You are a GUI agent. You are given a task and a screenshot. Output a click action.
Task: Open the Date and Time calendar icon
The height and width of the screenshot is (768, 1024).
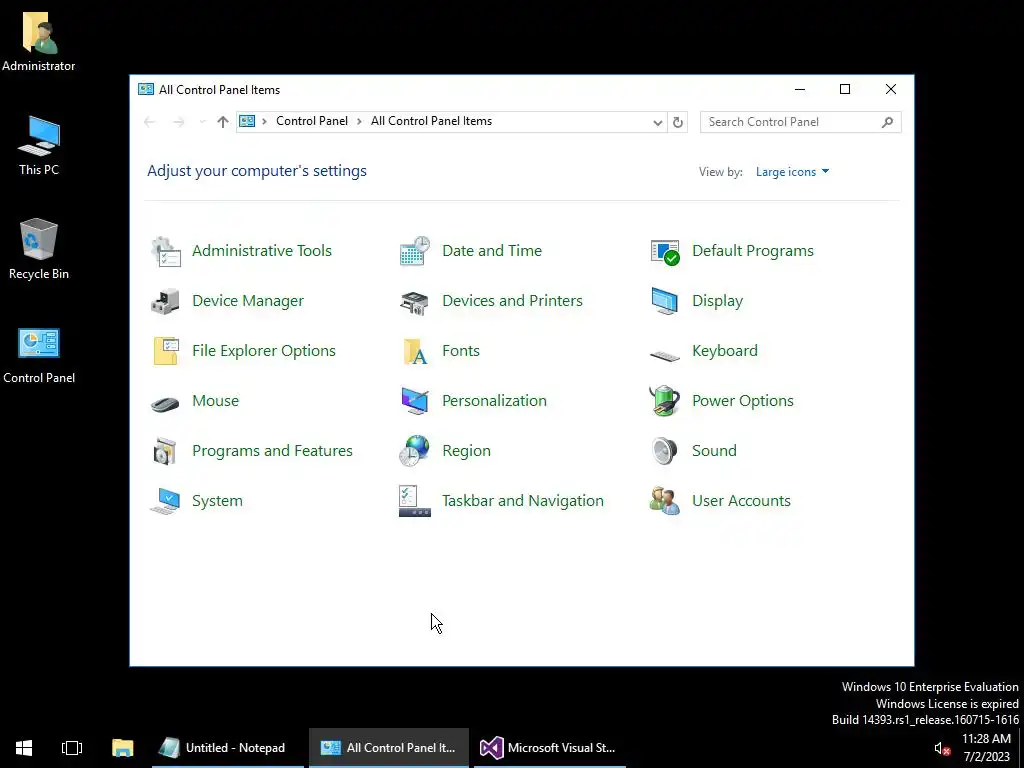point(415,251)
